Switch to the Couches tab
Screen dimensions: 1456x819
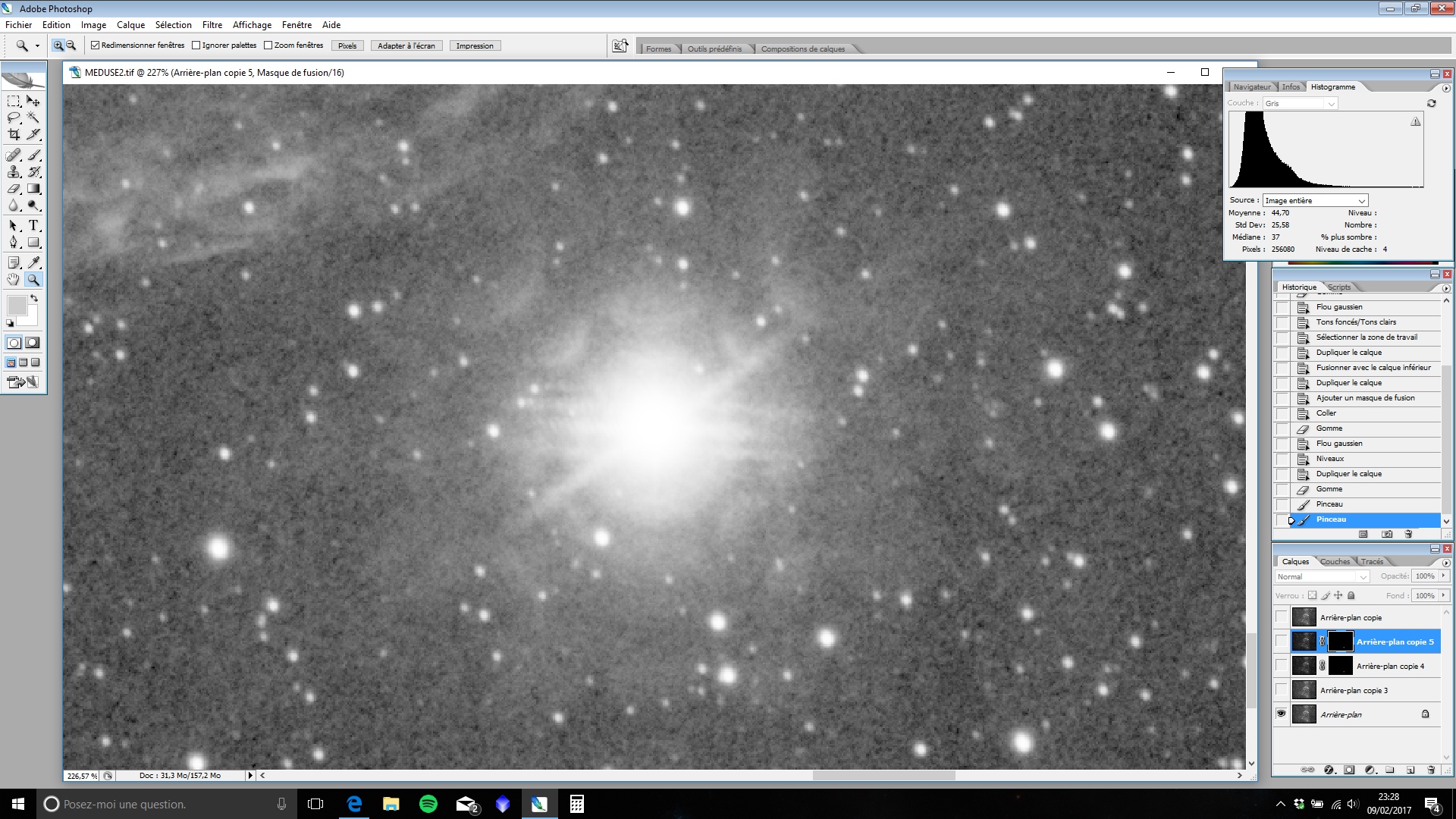tap(1335, 562)
